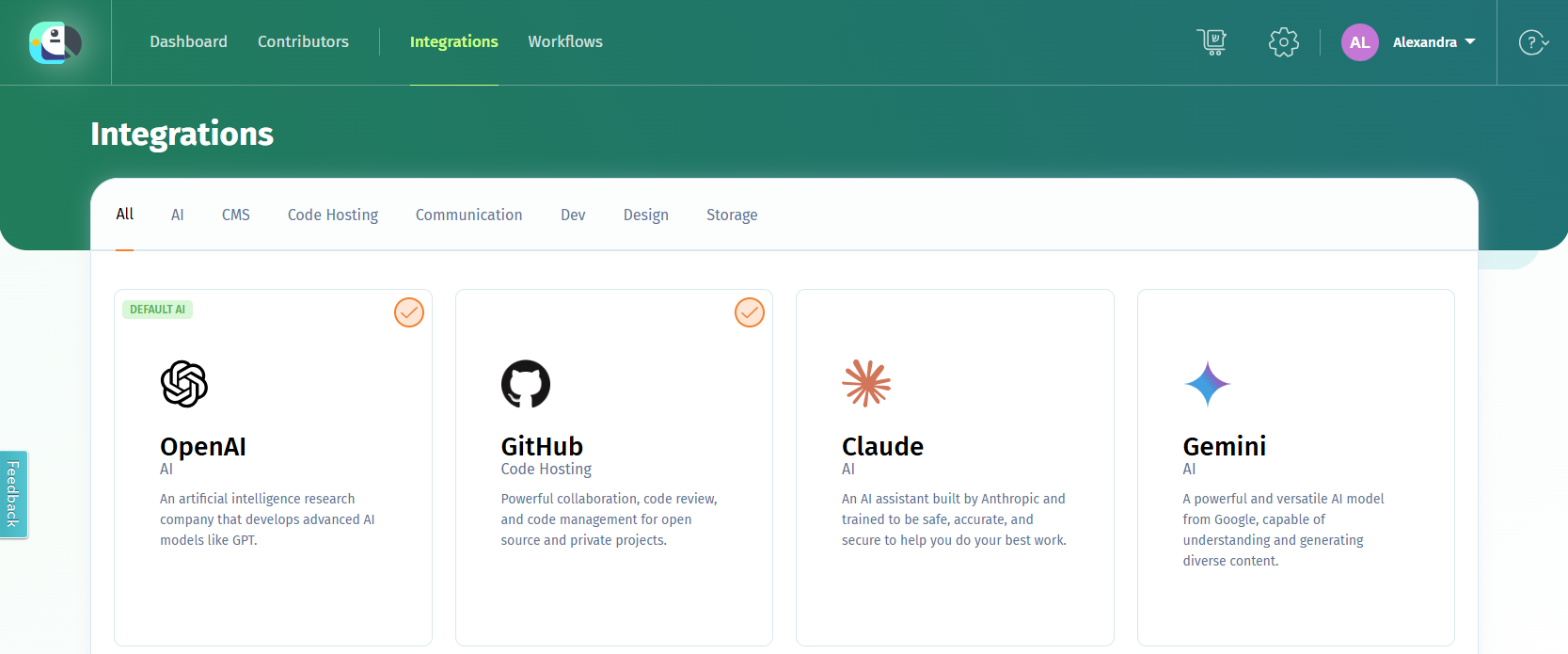Click the OpenAI card title
Image resolution: width=1568 pixels, height=654 pixels.
203,446
